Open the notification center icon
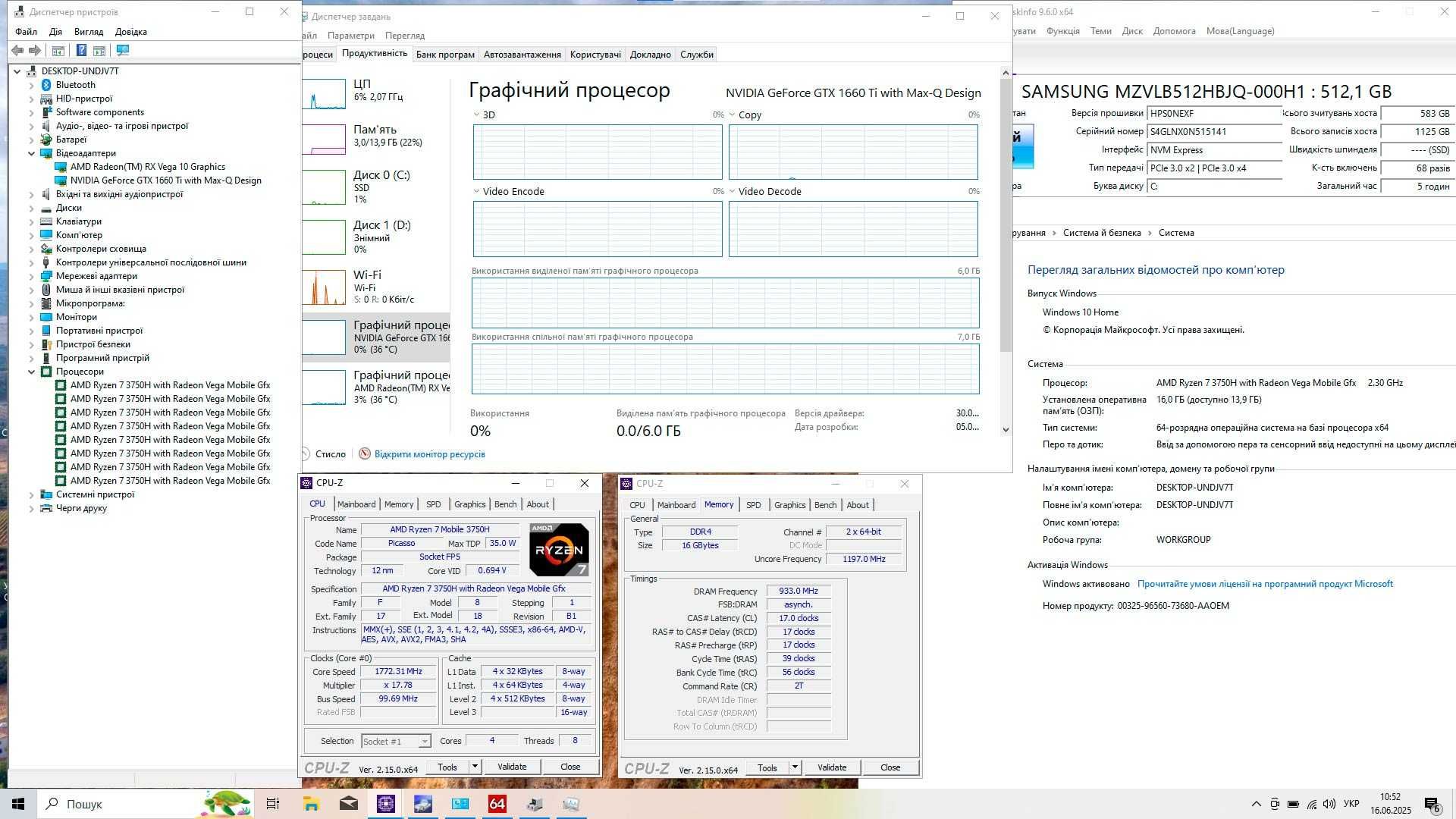The image size is (1456, 819). click(1432, 805)
